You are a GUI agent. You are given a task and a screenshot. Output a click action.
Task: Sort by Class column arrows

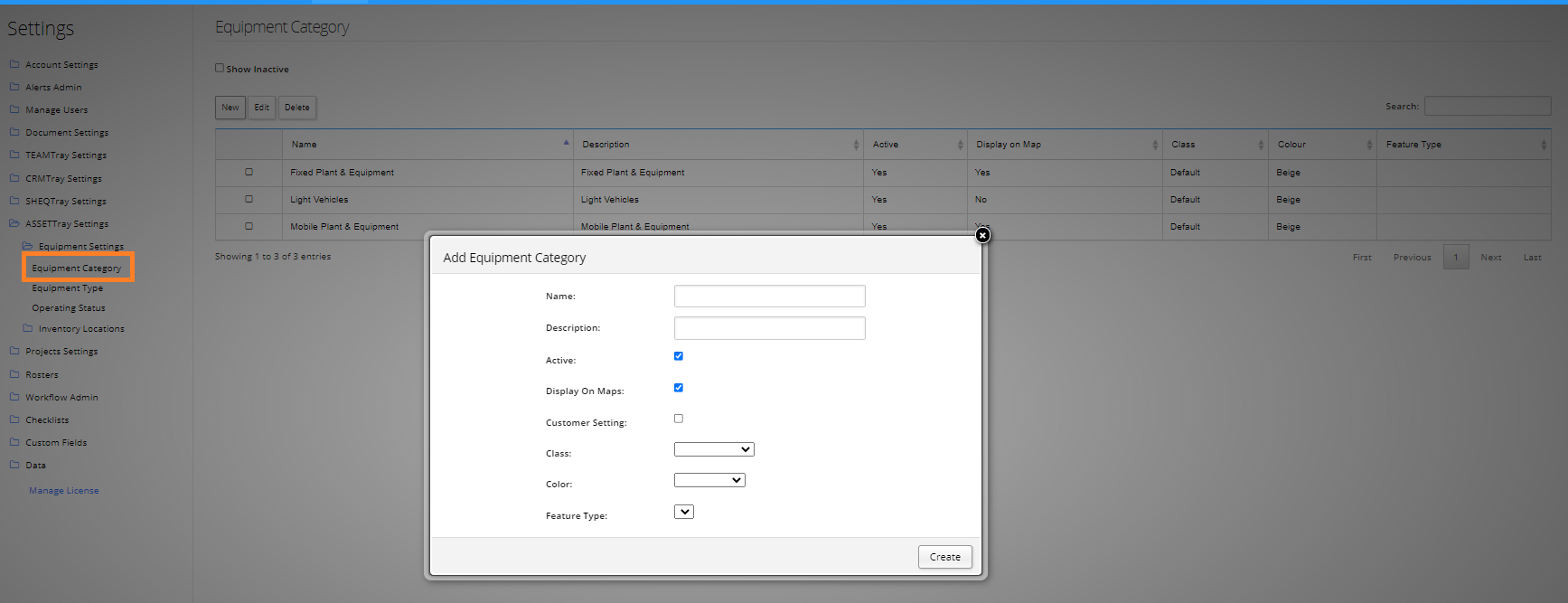pos(1261,145)
